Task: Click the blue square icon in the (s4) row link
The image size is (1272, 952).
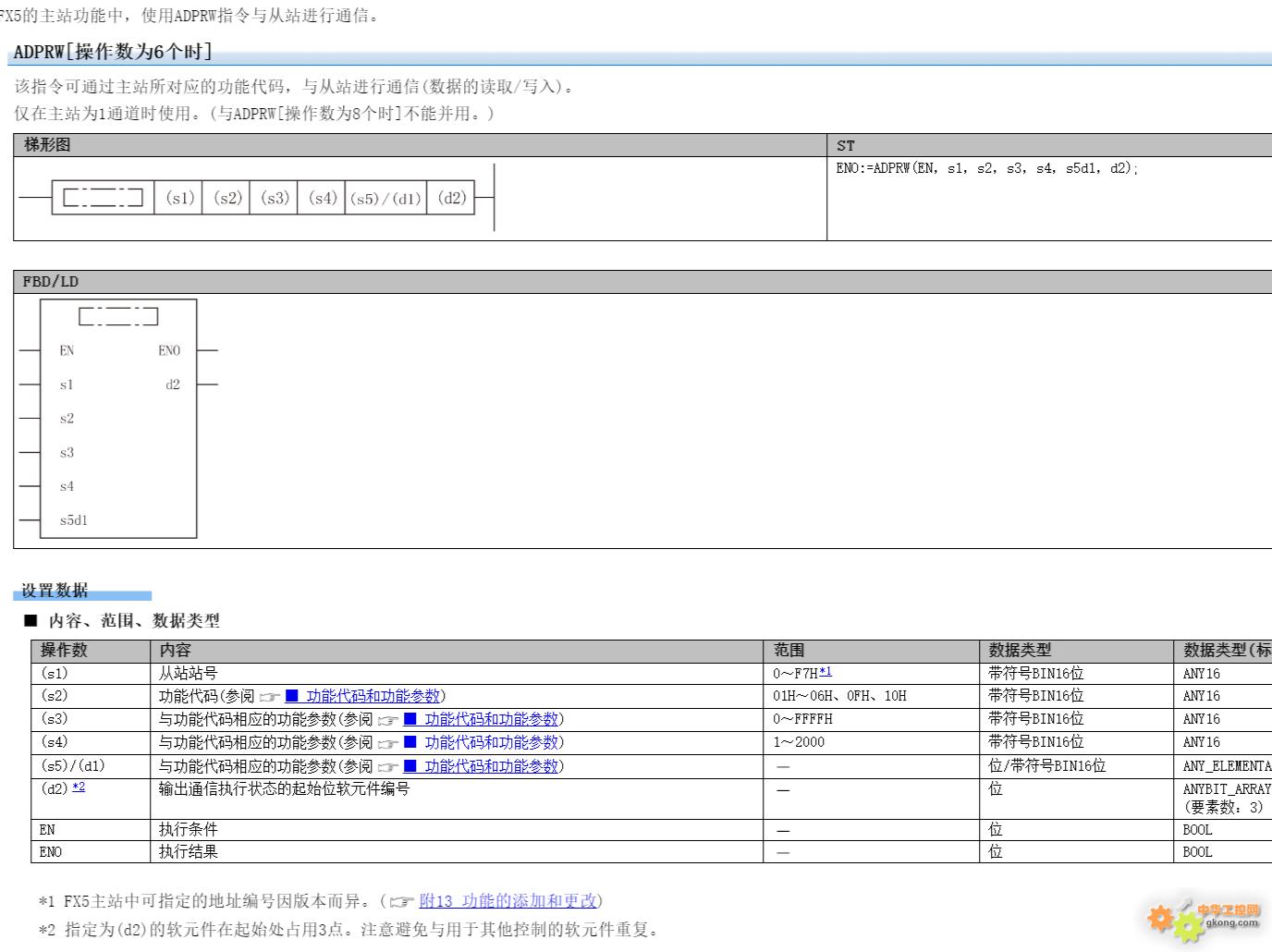Action: pyautogui.click(x=410, y=742)
